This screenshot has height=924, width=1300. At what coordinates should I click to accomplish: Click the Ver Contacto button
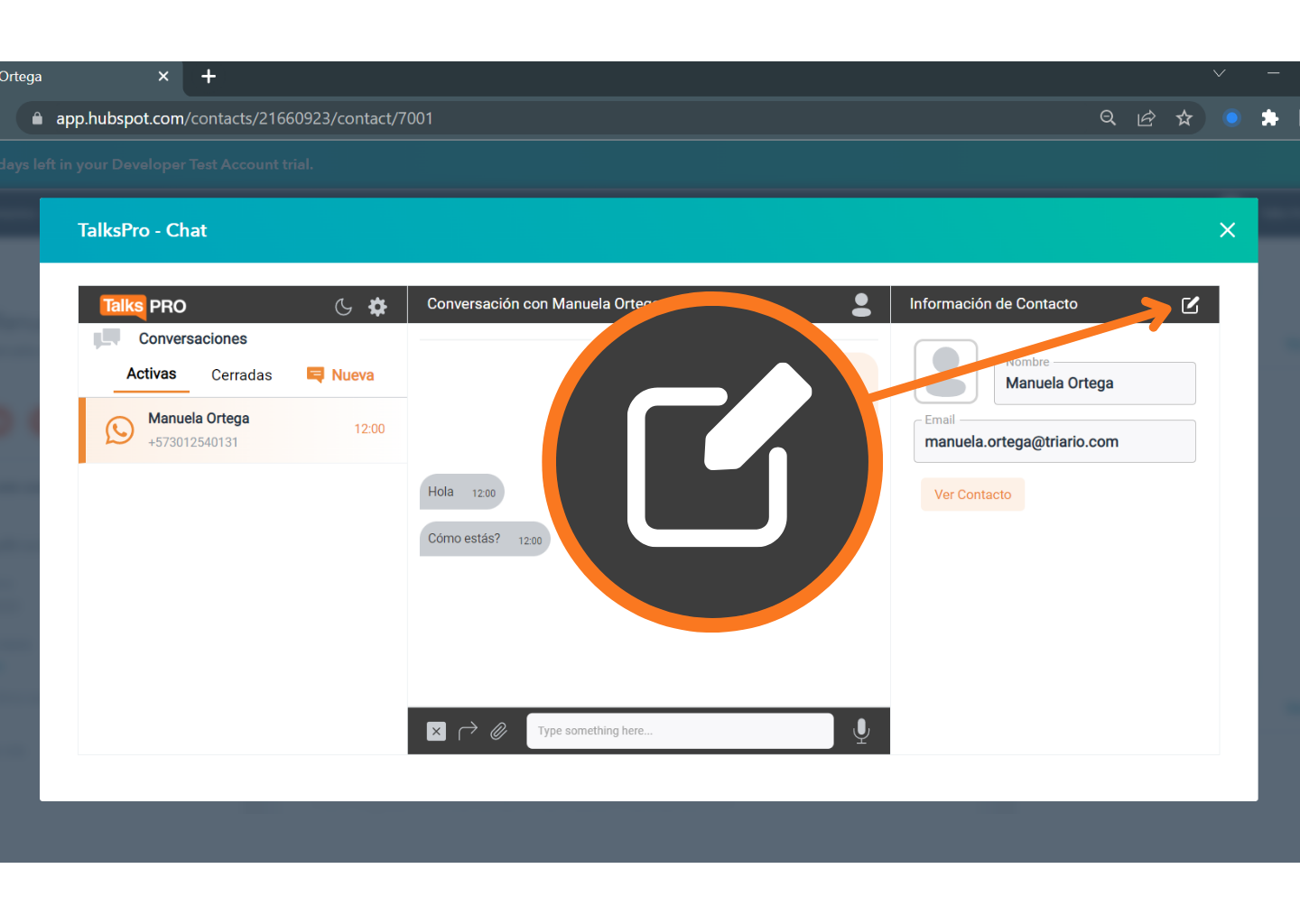click(x=972, y=494)
